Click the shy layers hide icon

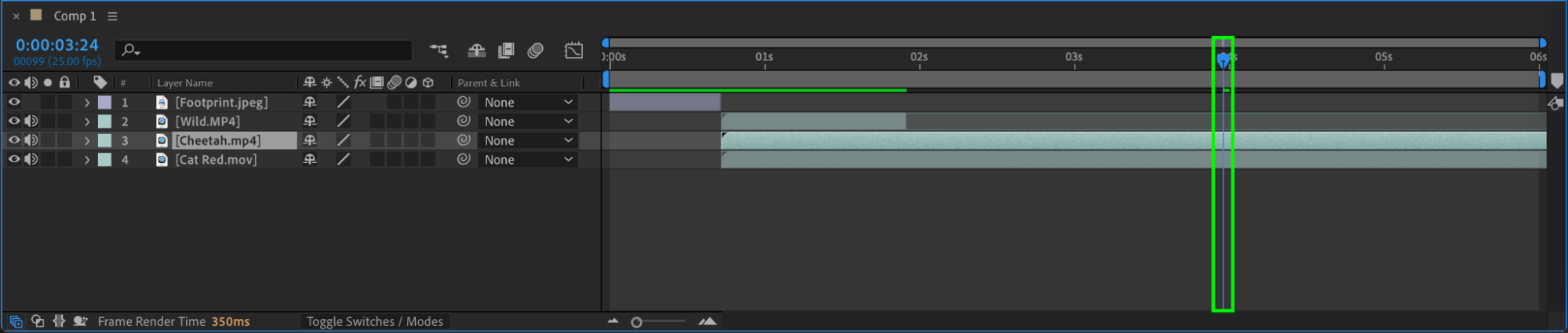click(476, 51)
